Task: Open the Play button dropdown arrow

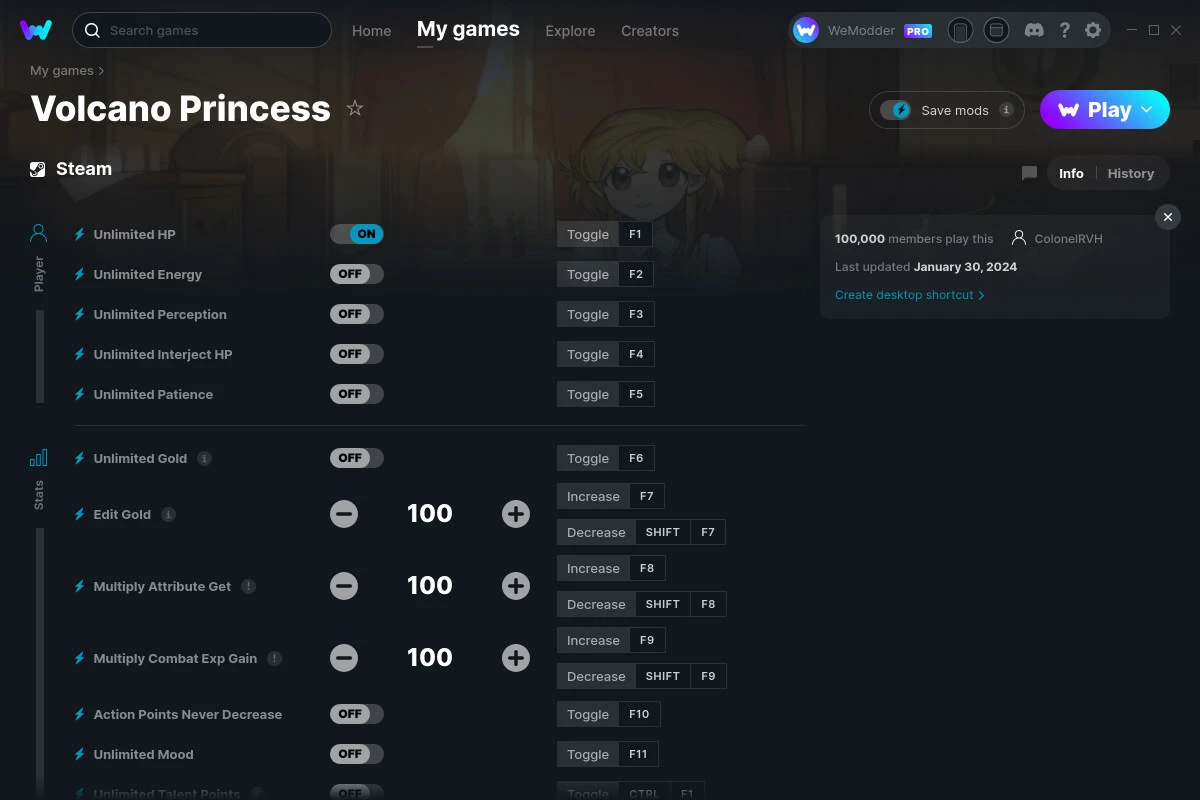Action: click(x=1146, y=110)
